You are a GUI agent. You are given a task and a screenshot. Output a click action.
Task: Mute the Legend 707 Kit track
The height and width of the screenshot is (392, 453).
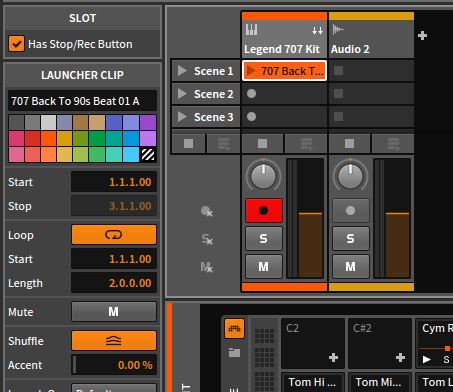(264, 266)
